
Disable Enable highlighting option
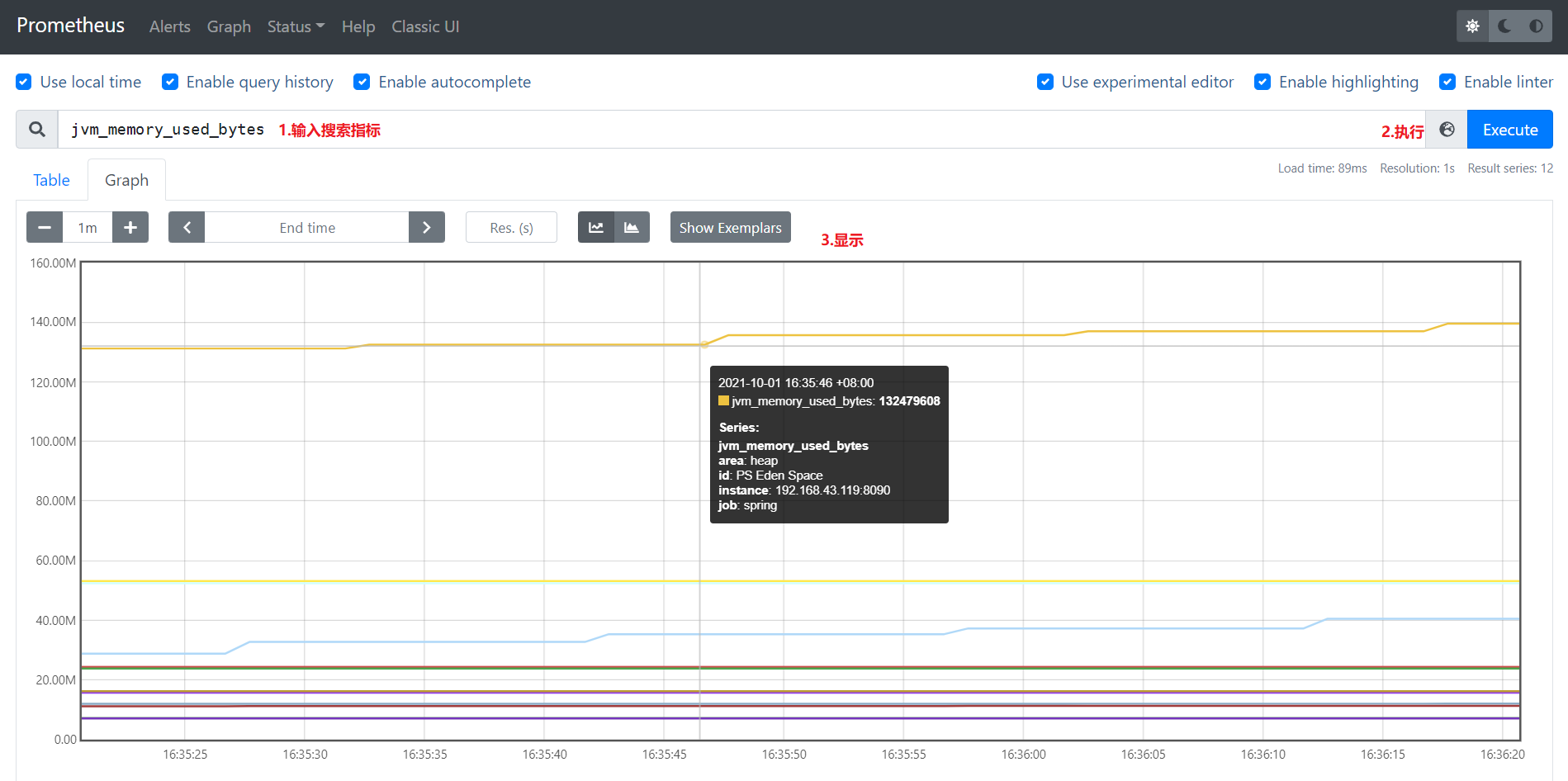[x=1262, y=82]
